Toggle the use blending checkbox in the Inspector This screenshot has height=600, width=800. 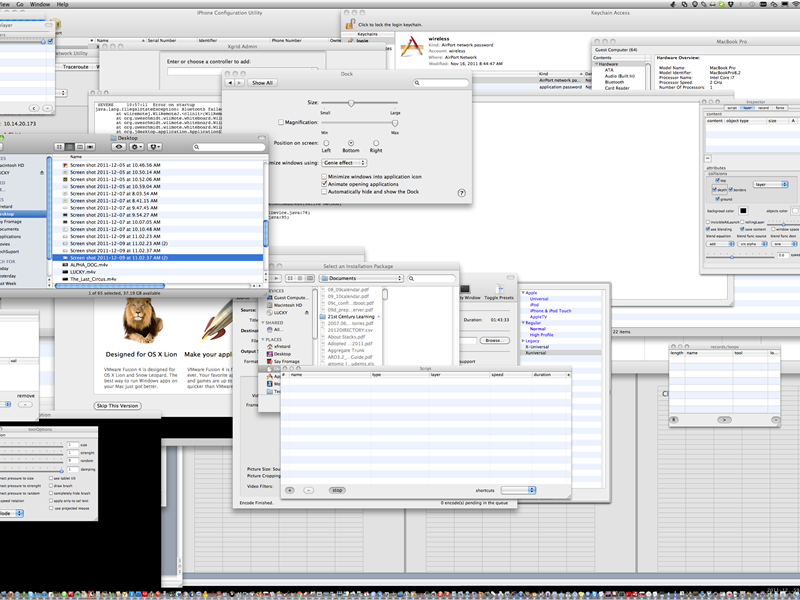707,230
